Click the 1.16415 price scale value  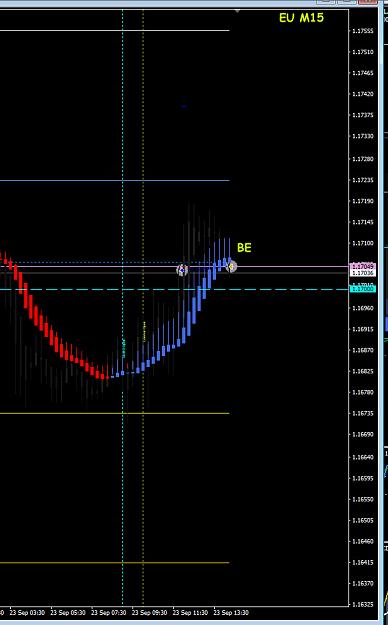363,562
